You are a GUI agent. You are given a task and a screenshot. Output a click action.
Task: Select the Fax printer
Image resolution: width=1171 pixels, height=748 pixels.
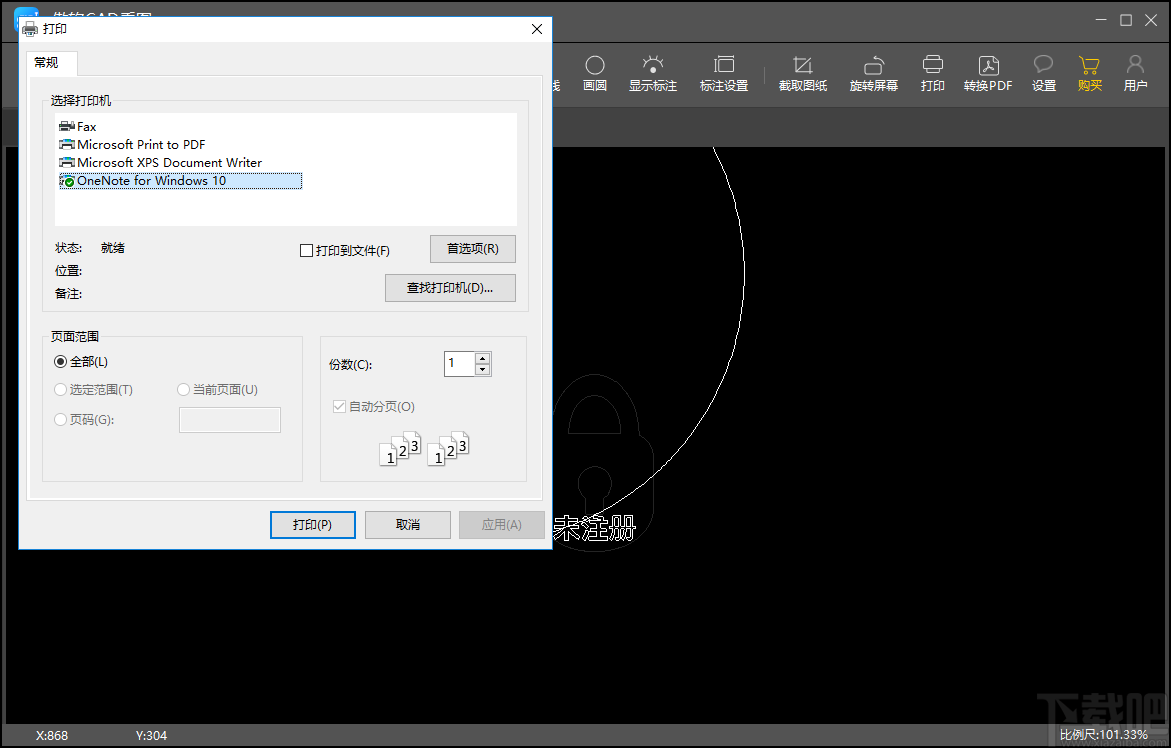coord(78,127)
